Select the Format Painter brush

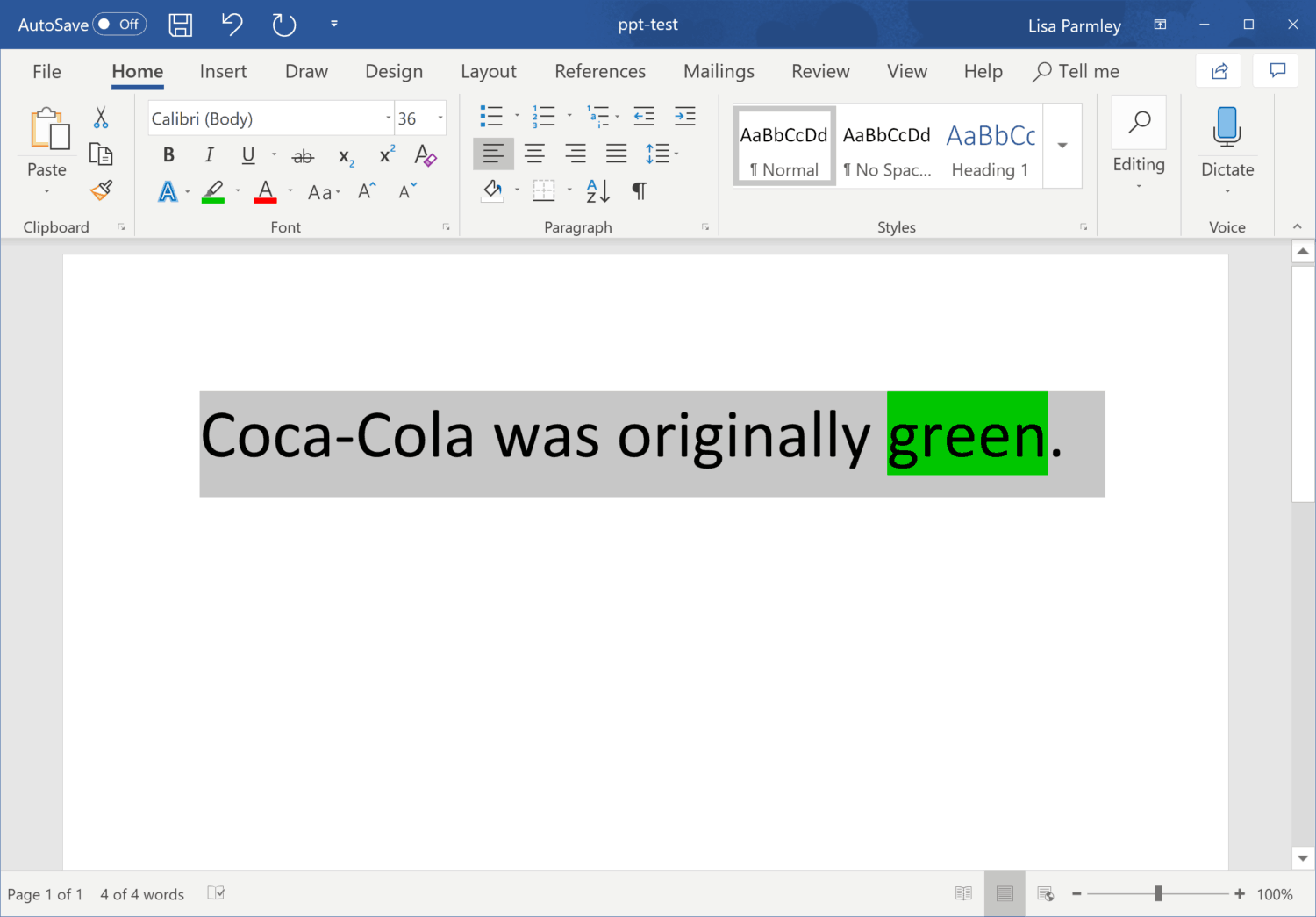101,190
